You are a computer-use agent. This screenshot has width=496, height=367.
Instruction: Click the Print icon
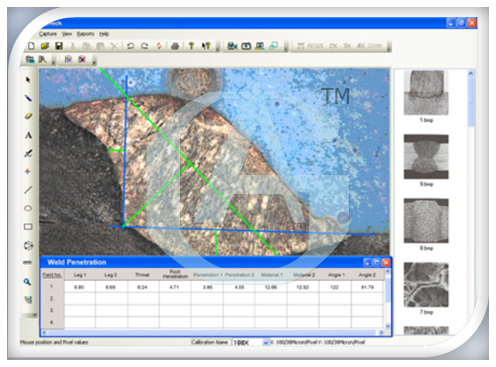coord(175,46)
